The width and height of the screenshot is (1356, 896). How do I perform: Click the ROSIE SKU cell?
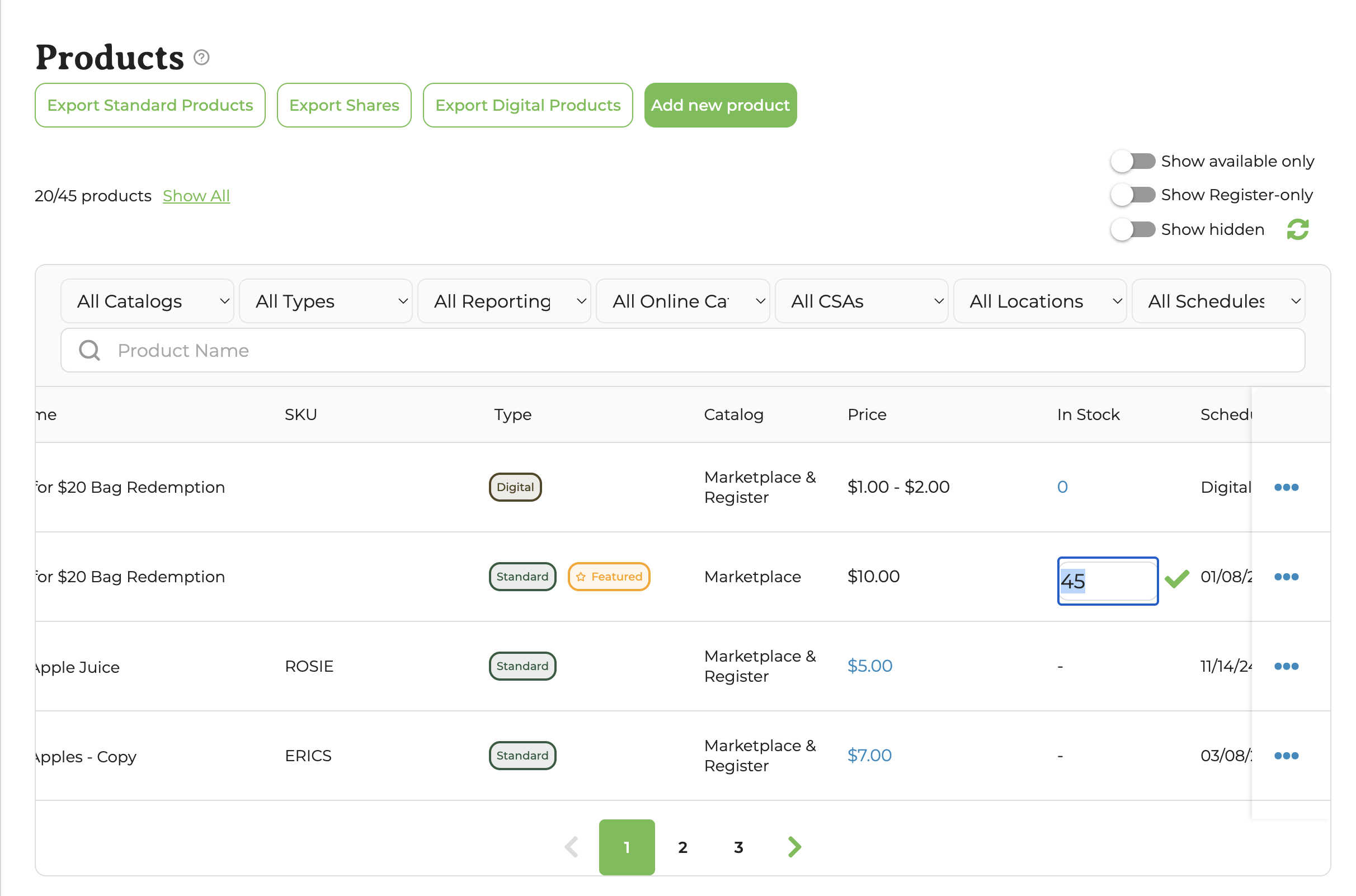coord(309,666)
